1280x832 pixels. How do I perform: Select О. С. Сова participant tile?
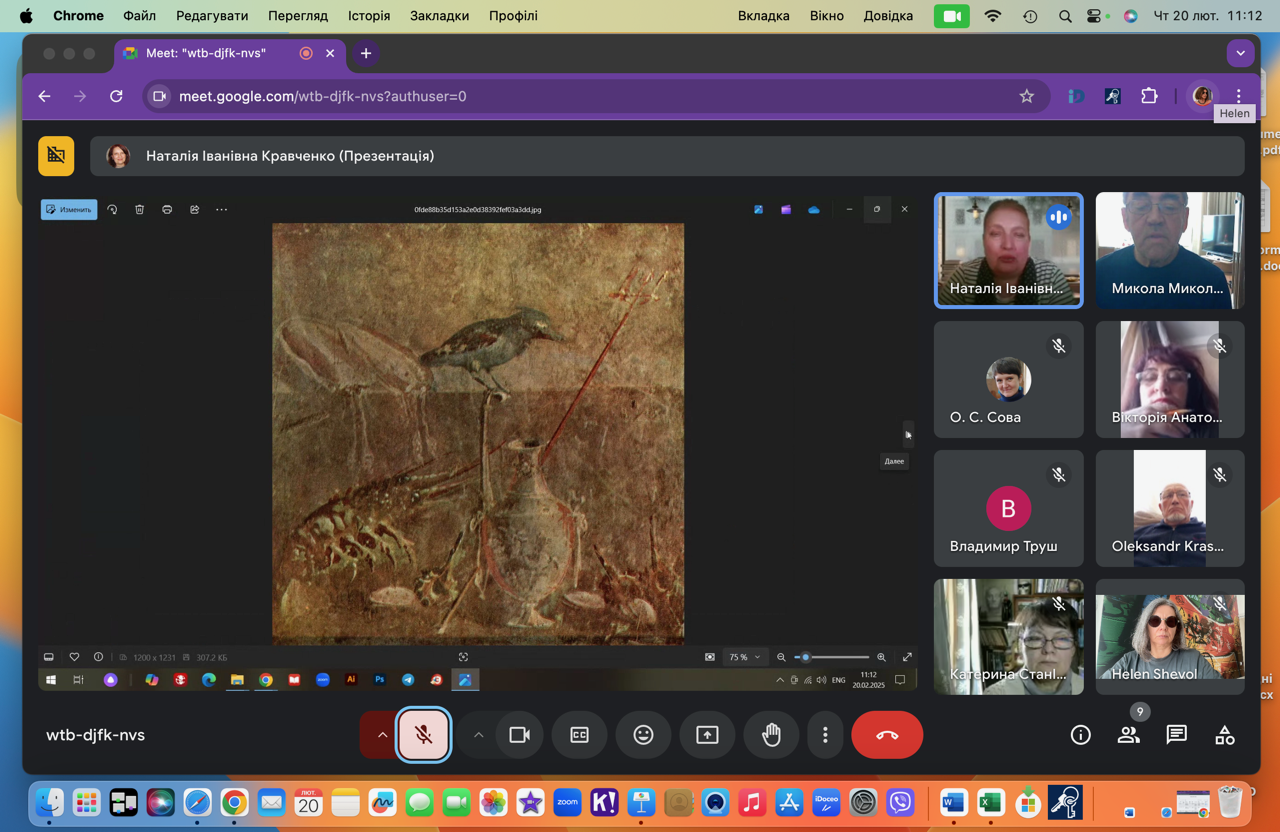tap(1008, 379)
